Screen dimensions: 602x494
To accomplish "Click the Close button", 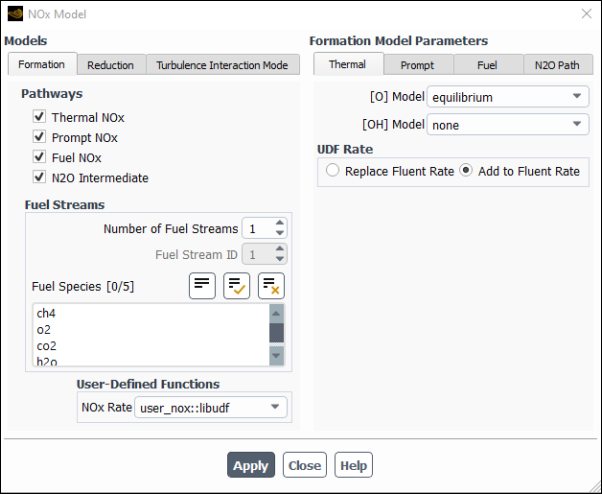I will point(305,465).
